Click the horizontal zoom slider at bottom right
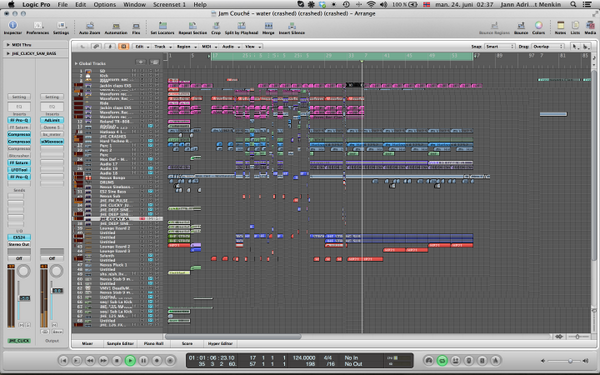This screenshot has width=600, height=375. point(578,337)
